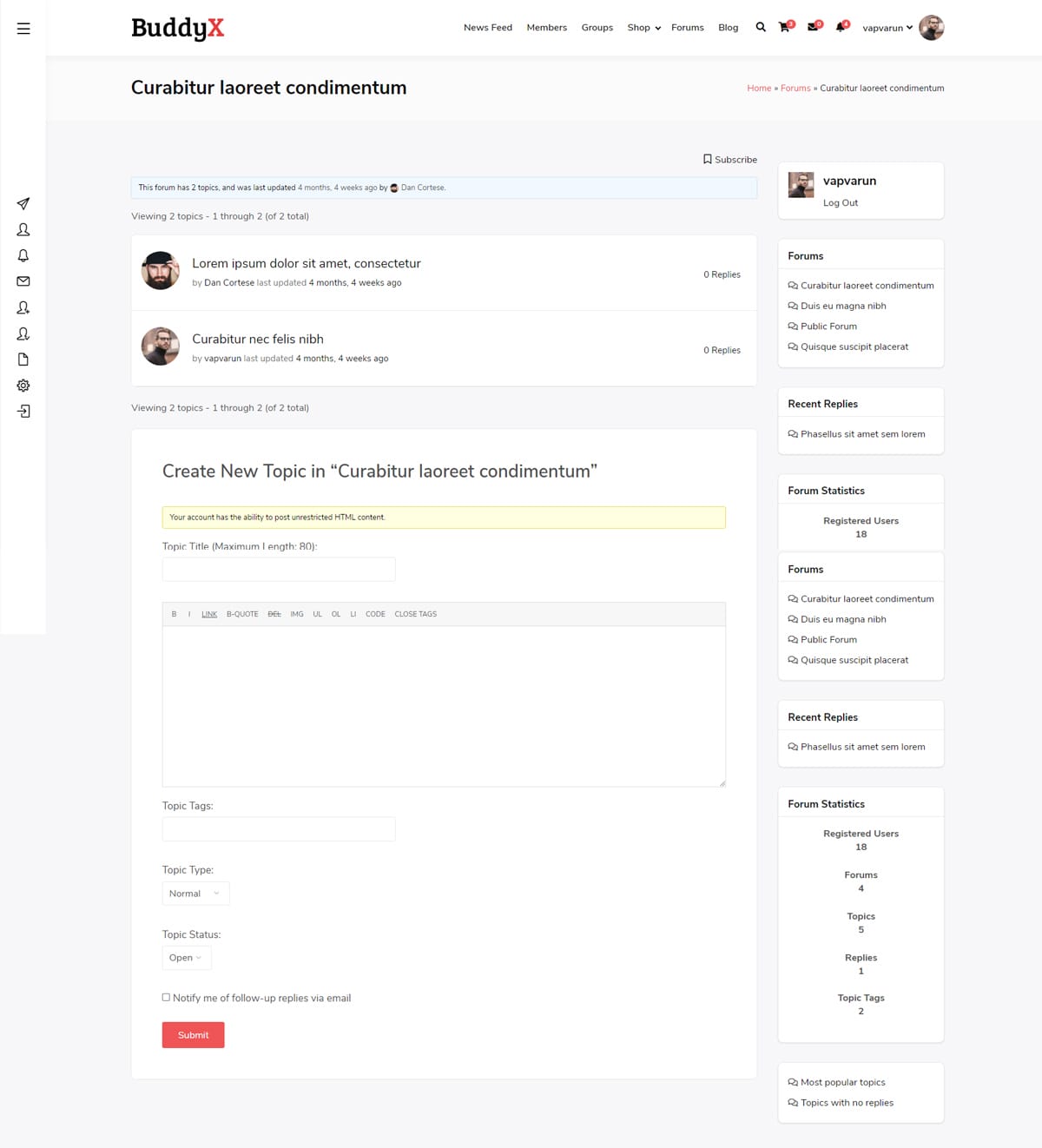Click the Subscribe bookmark link
Viewport: 1042px width, 1148px height.
(729, 160)
